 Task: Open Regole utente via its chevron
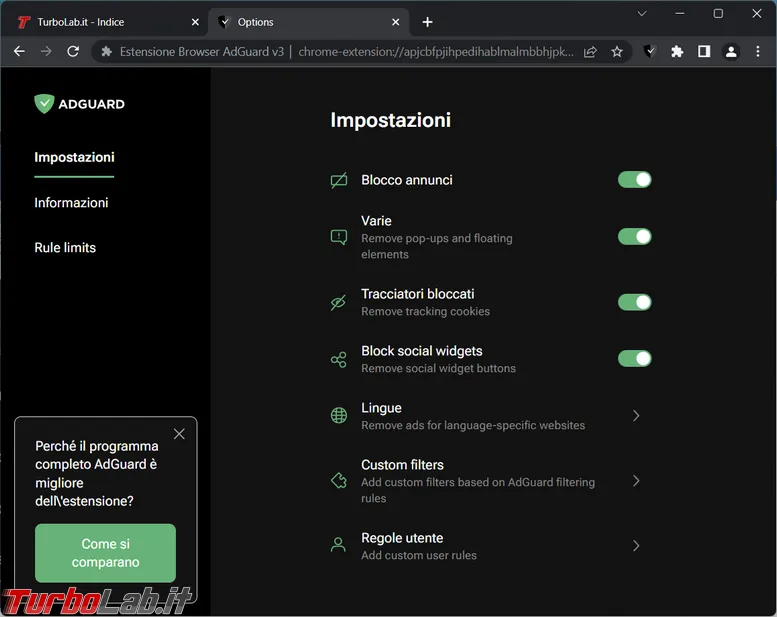tap(636, 546)
